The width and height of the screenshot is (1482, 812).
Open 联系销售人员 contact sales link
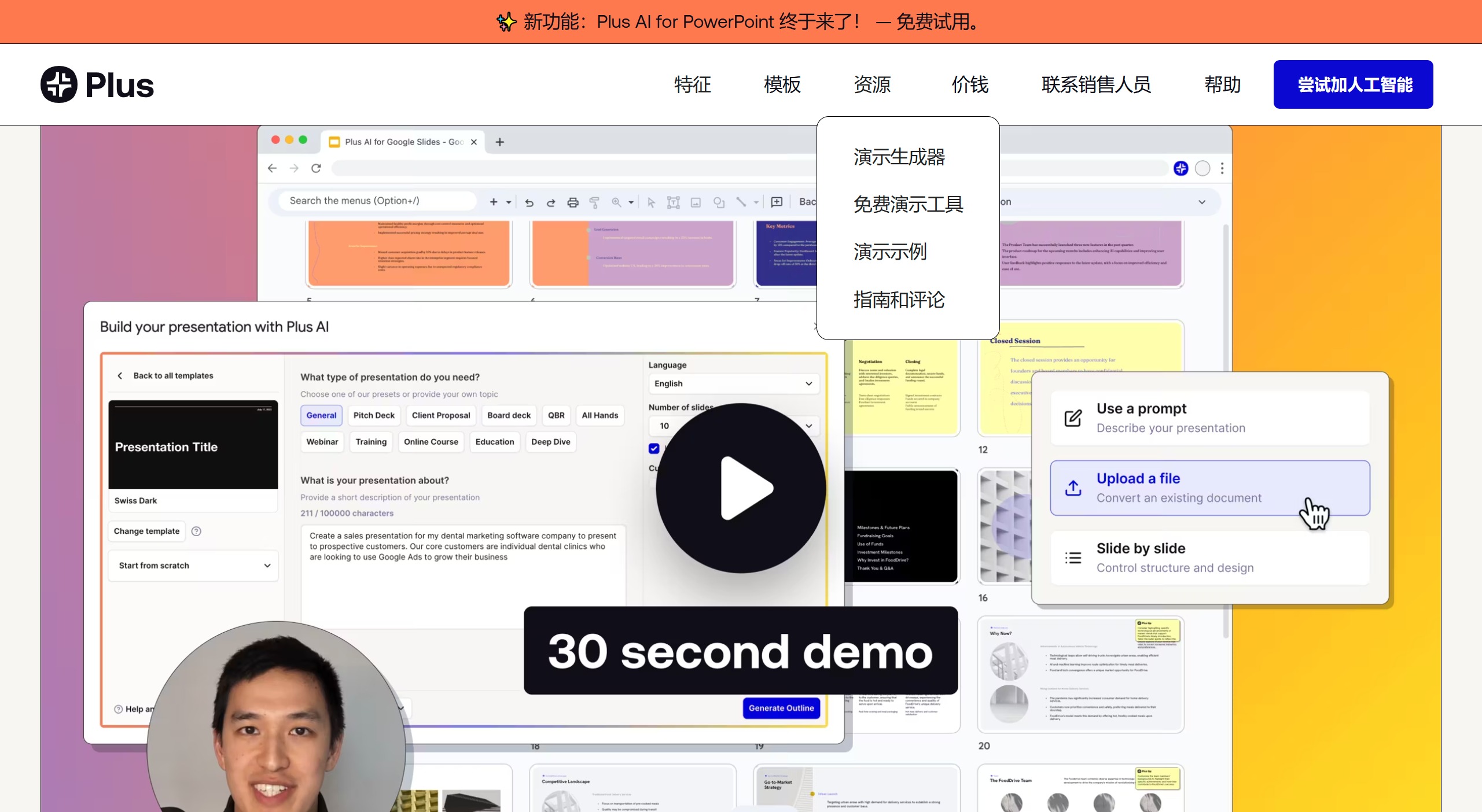pyautogui.click(x=1096, y=84)
